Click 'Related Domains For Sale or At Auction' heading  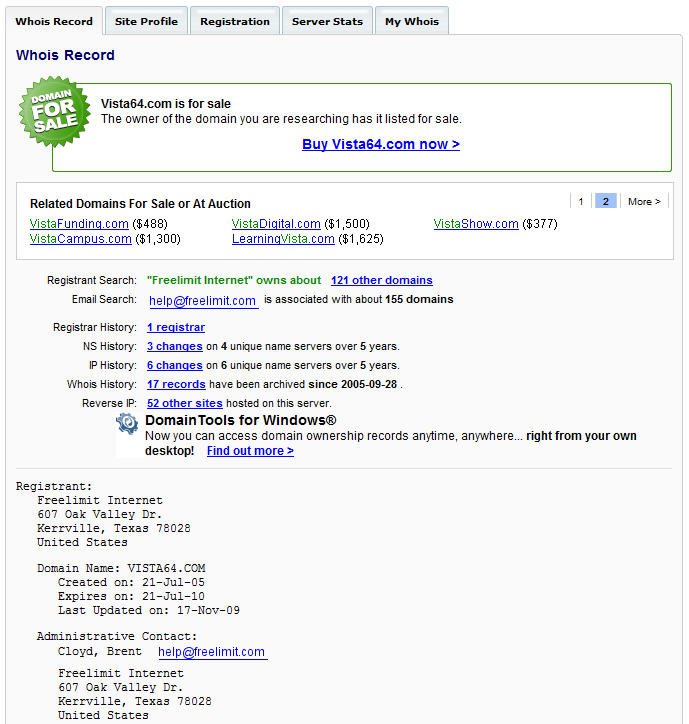[140, 204]
